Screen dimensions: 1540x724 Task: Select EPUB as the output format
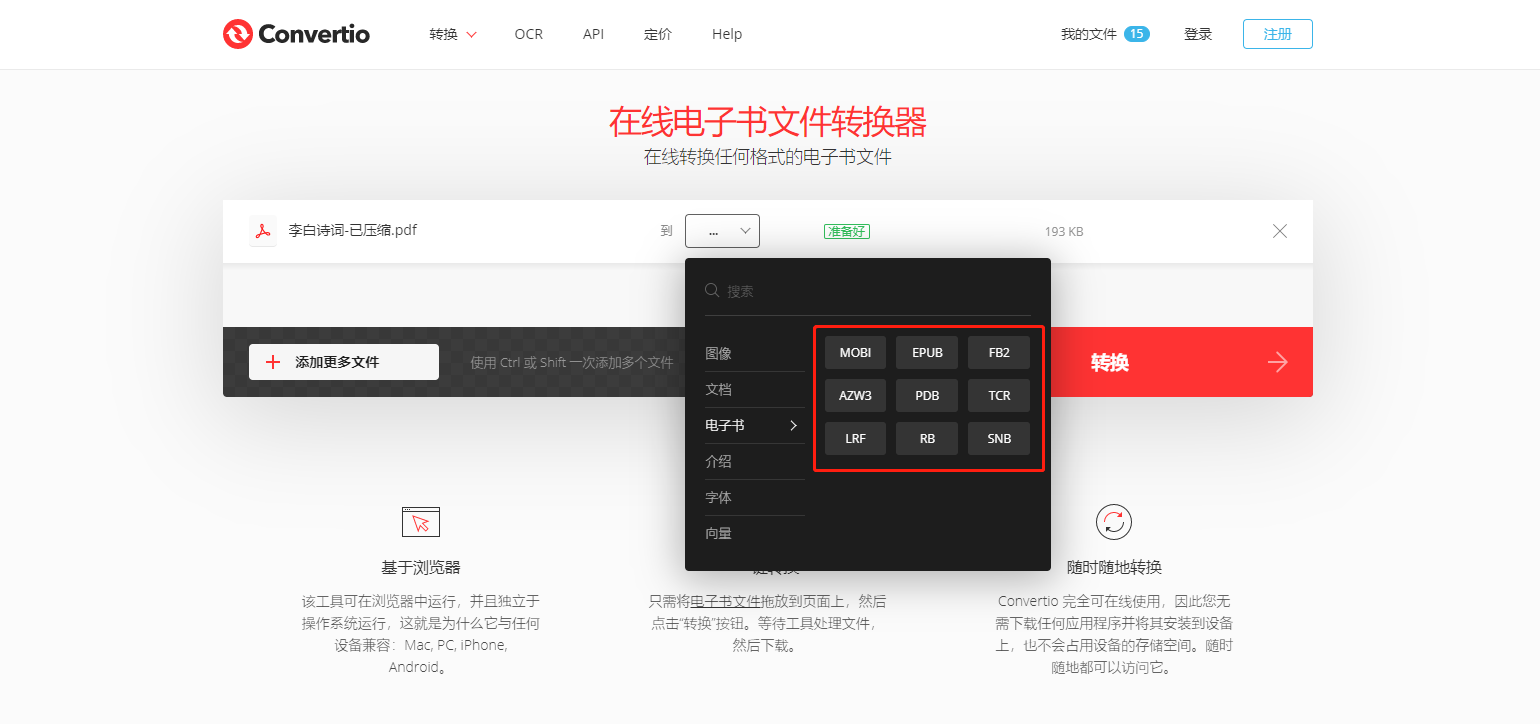[x=926, y=352]
